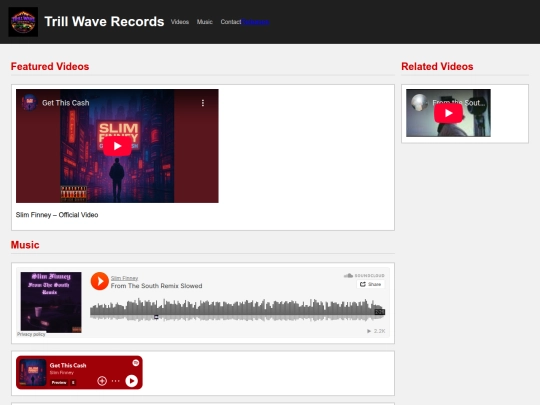Play the Get This Cash YouTube video

[117, 146]
